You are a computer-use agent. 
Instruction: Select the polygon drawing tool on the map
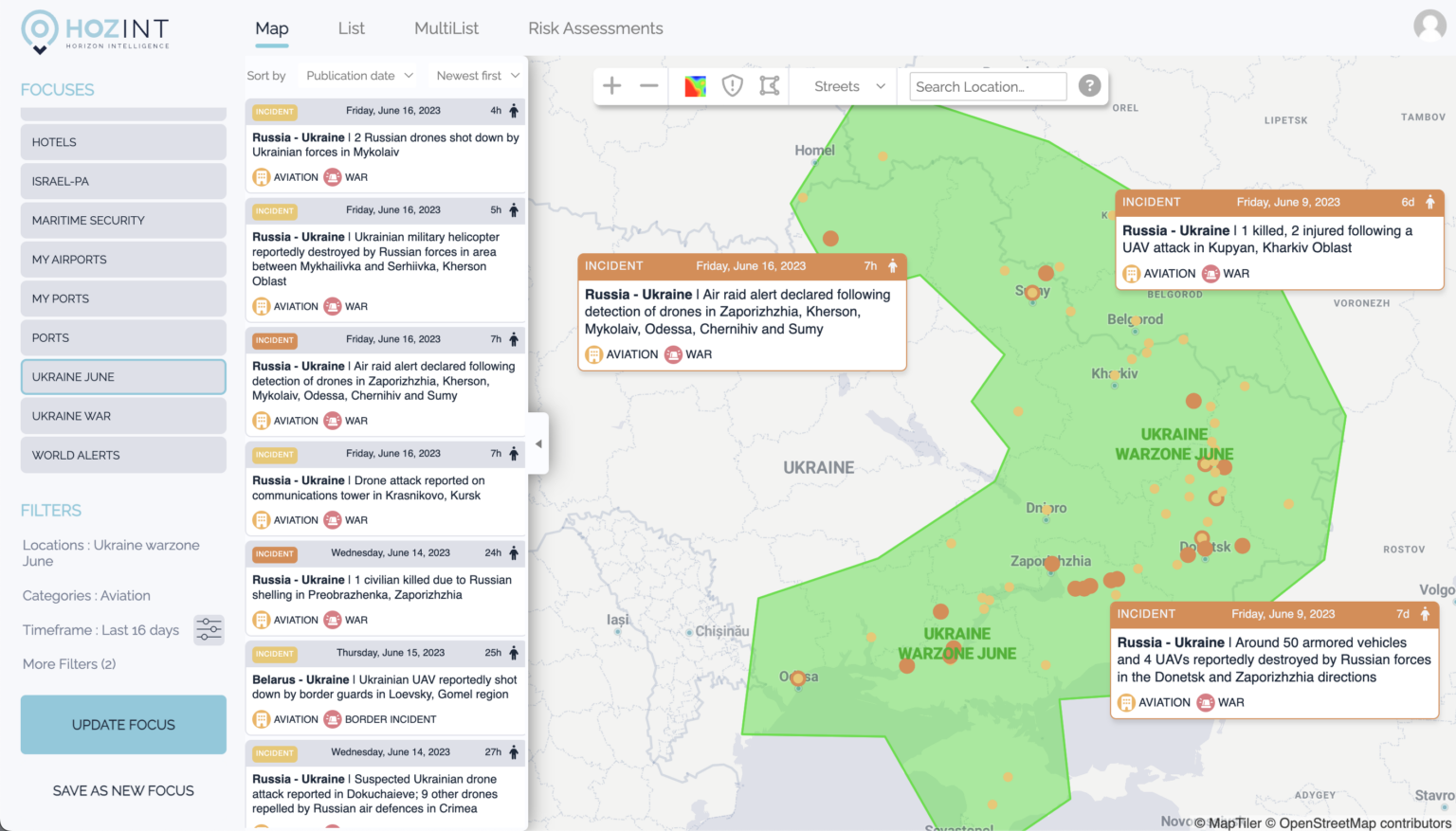coord(769,85)
